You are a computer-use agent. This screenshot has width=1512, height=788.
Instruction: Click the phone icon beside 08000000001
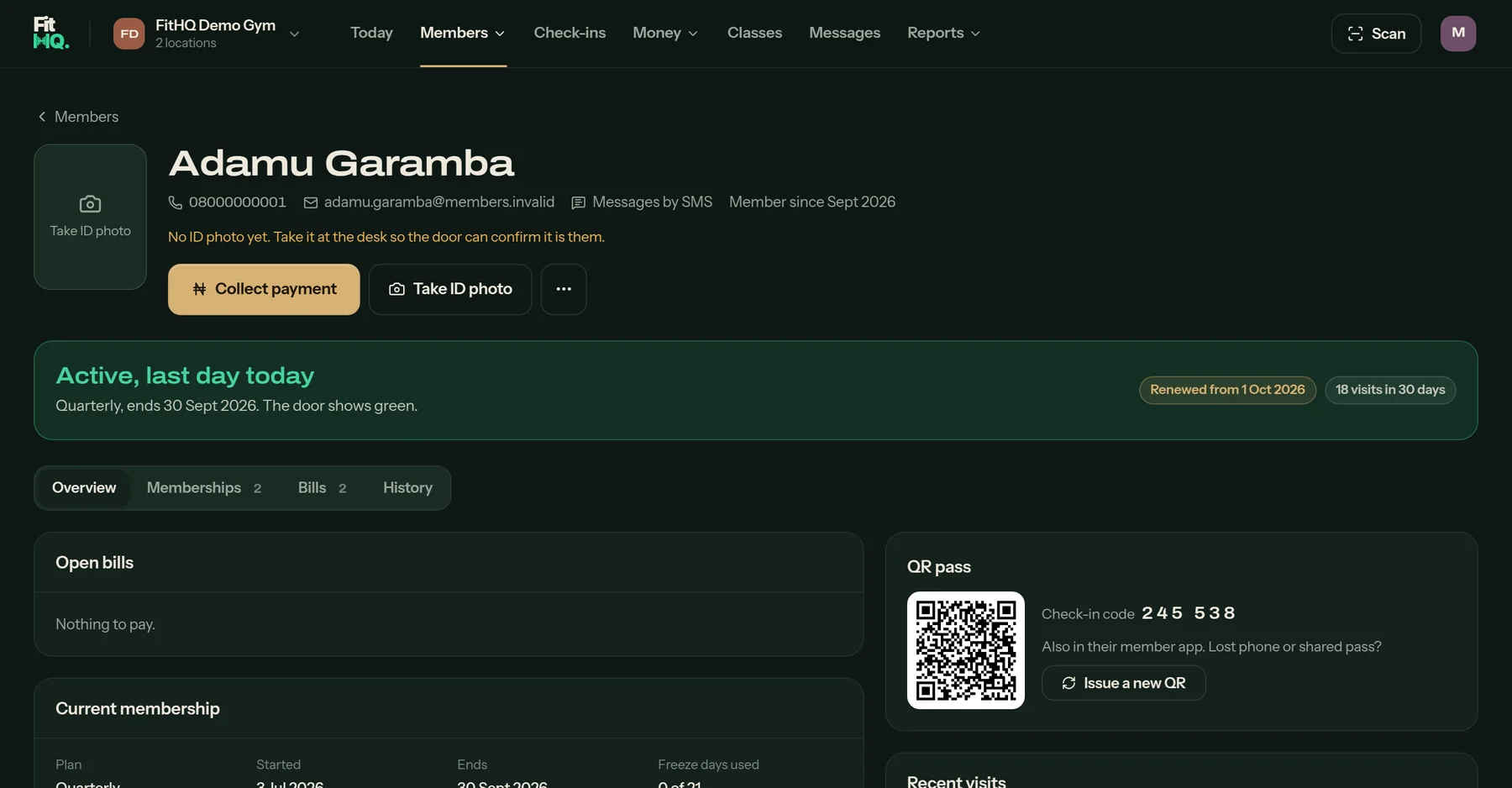[176, 202]
